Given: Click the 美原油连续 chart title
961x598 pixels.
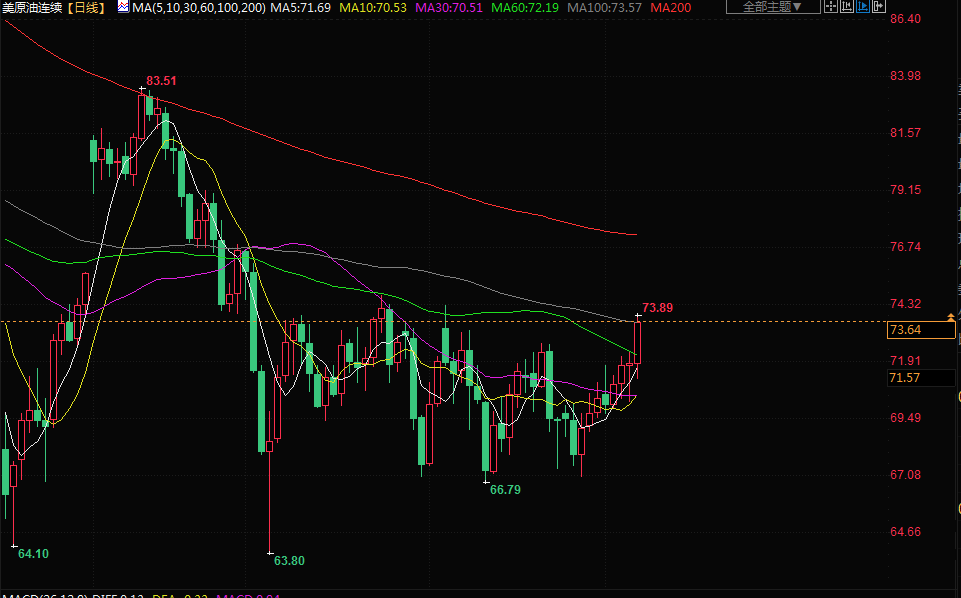Looking at the screenshot, I should coord(33,8).
